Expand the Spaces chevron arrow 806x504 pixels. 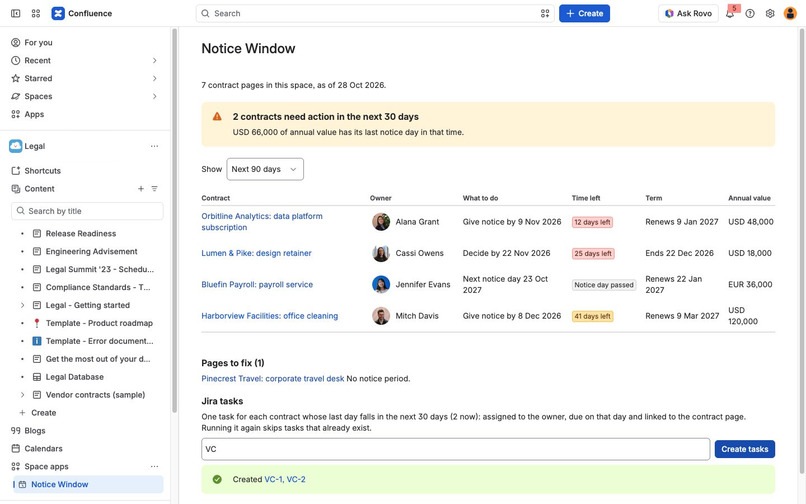pos(154,96)
